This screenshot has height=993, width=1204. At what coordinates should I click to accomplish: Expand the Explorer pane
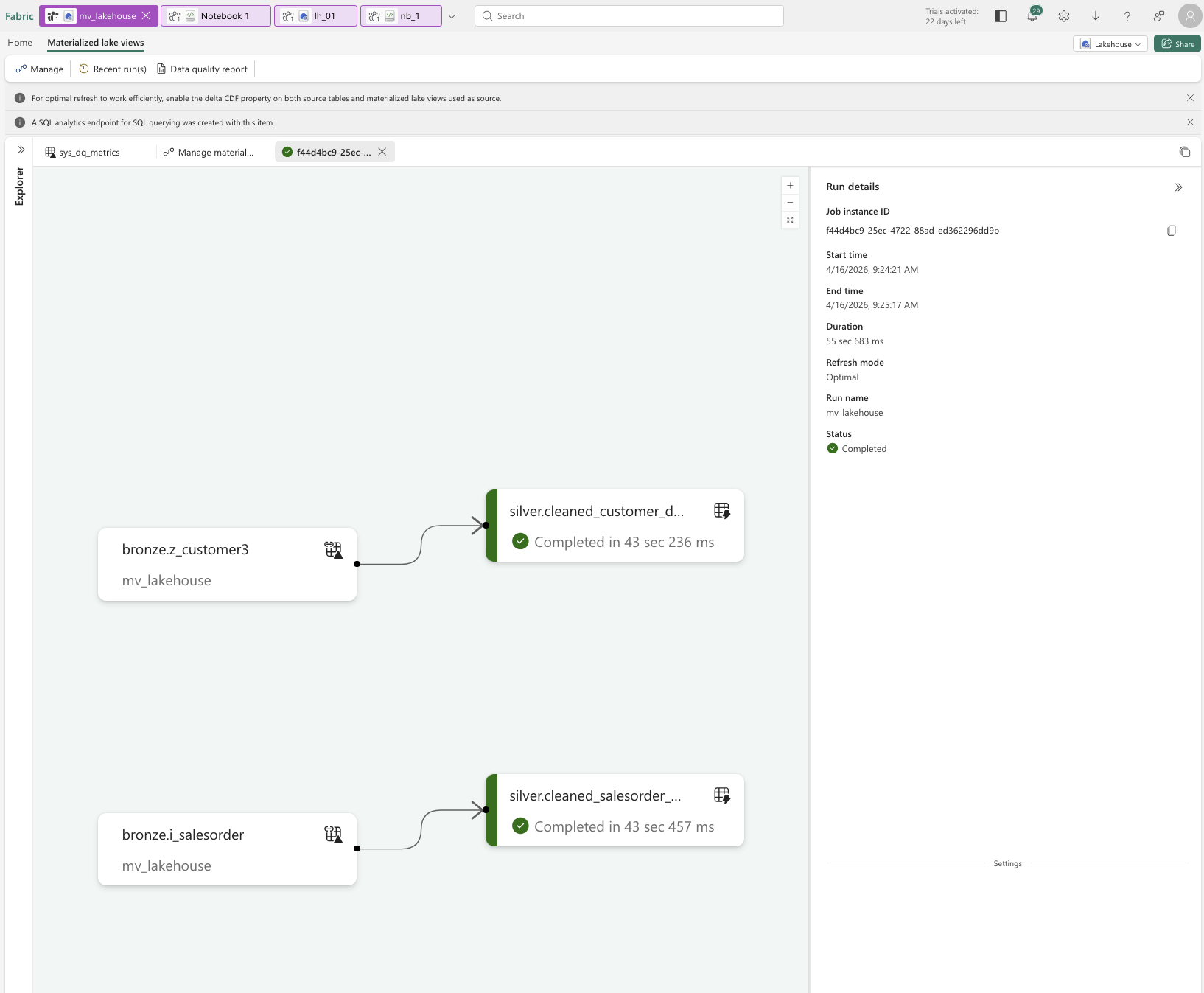click(21, 150)
